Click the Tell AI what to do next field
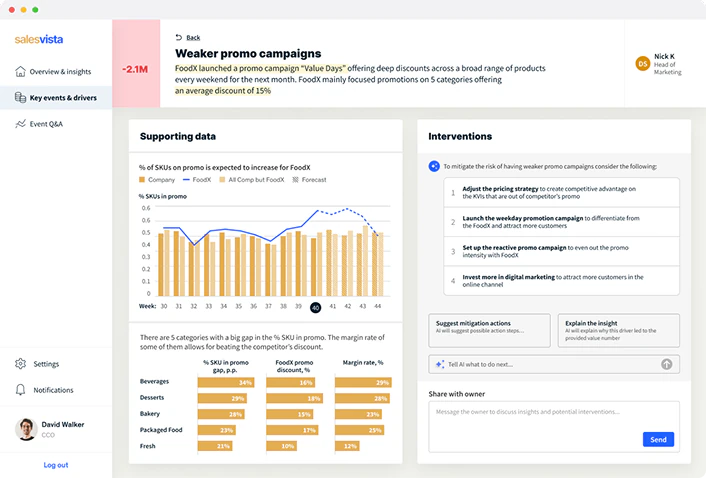The width and height of the screenshot is (706, 478). [554, 364]
